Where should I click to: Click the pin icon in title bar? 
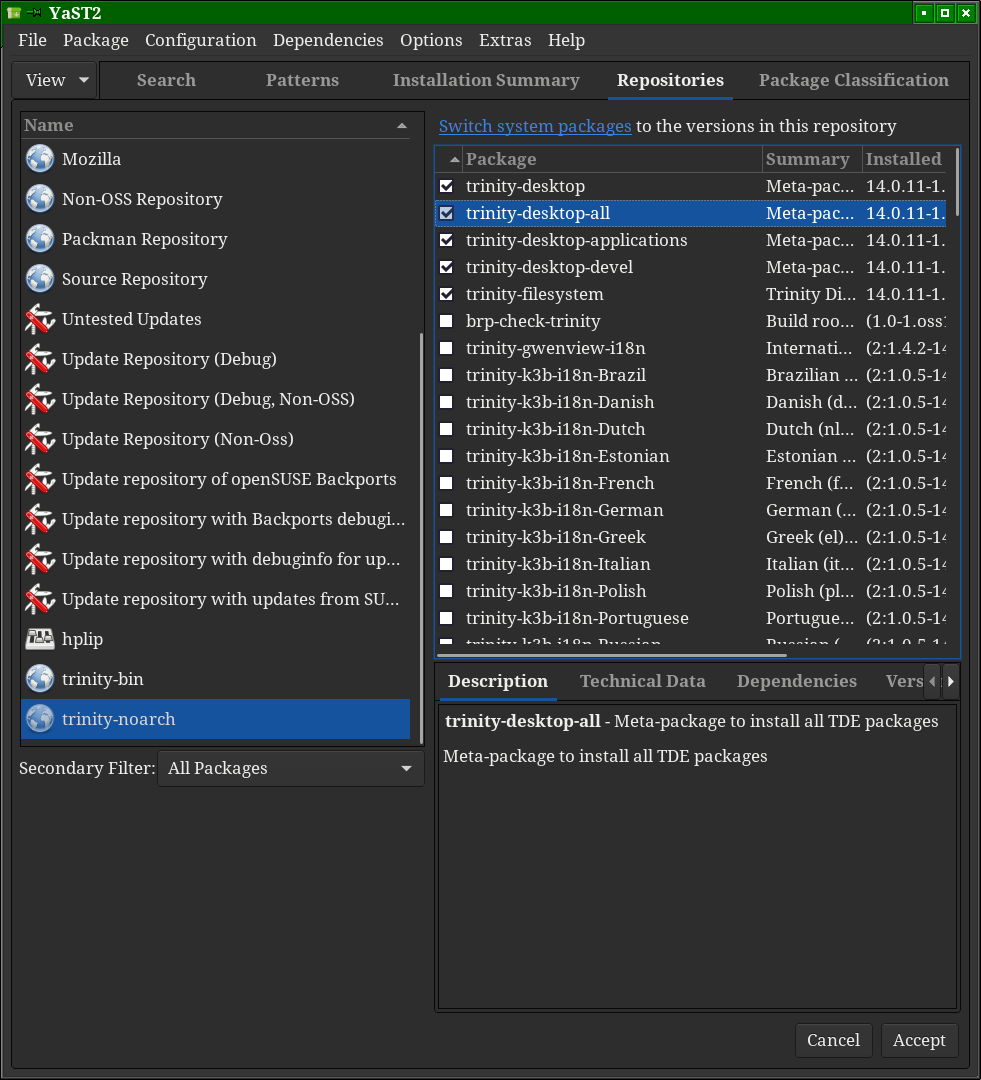point(34,12)
